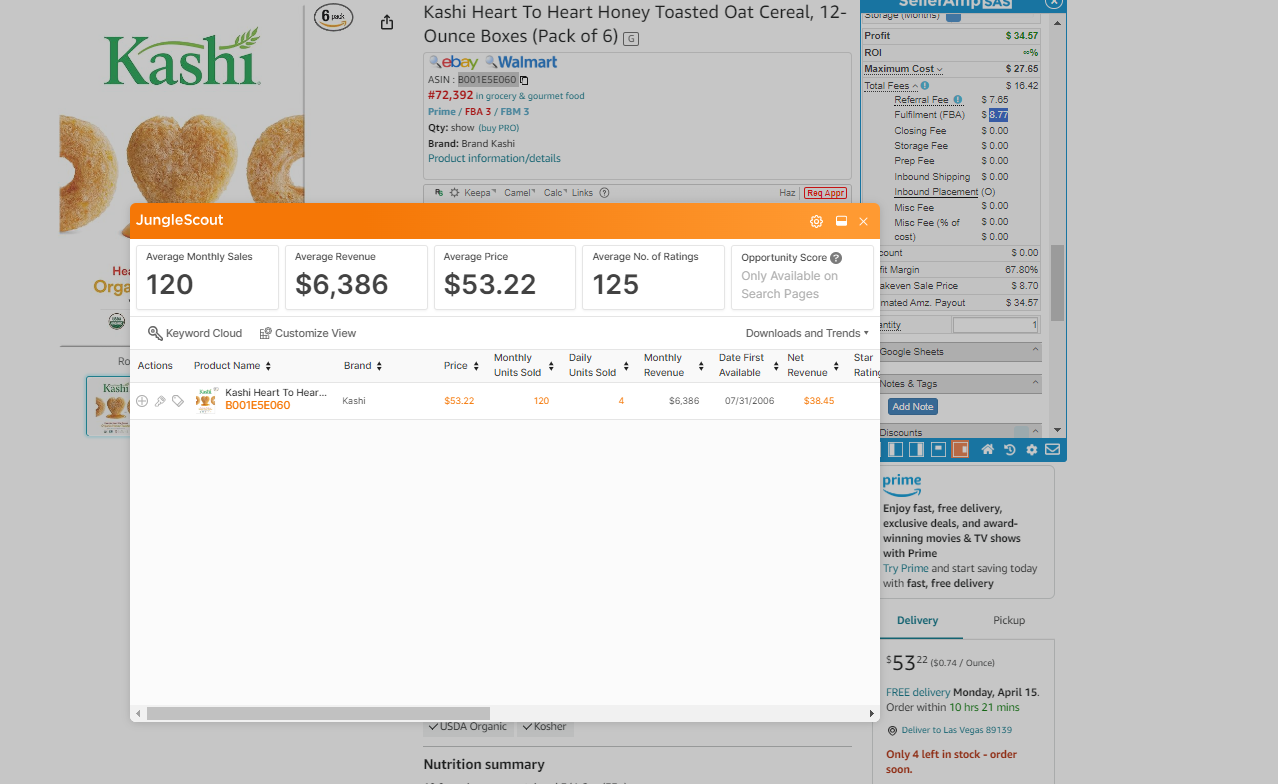Open Links in extension toolbar
This screenshot has width=1278, height=784.
point(582,192)
